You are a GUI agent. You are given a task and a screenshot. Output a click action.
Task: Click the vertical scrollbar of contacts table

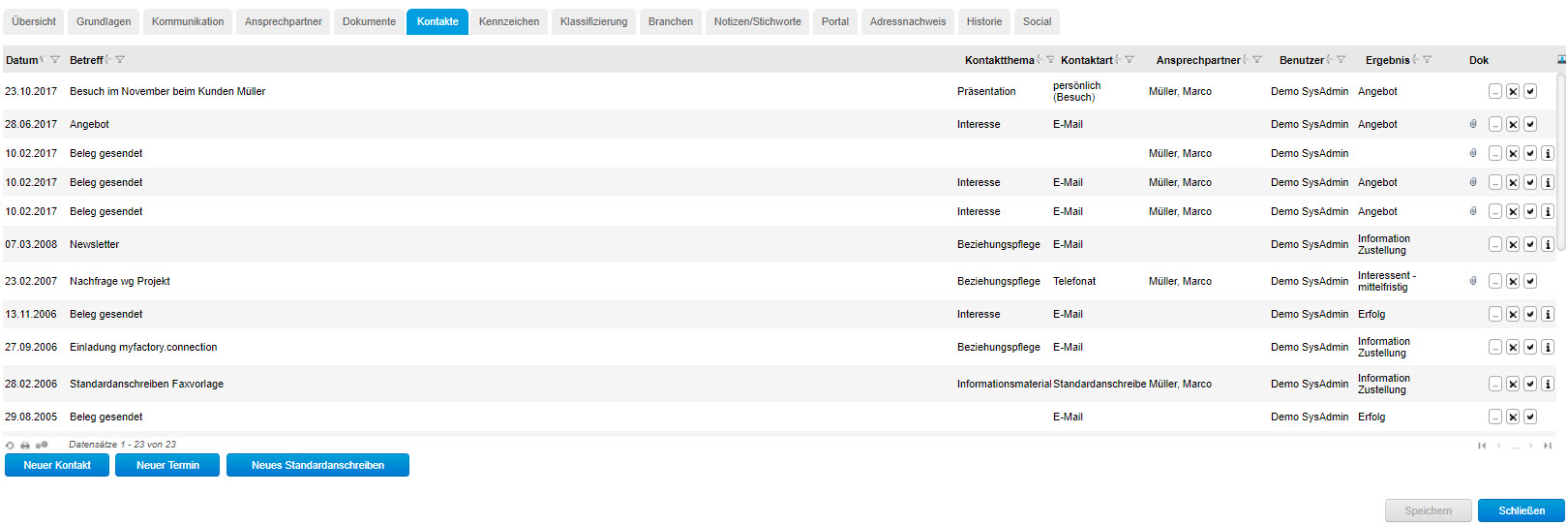tap(1561, 163)
